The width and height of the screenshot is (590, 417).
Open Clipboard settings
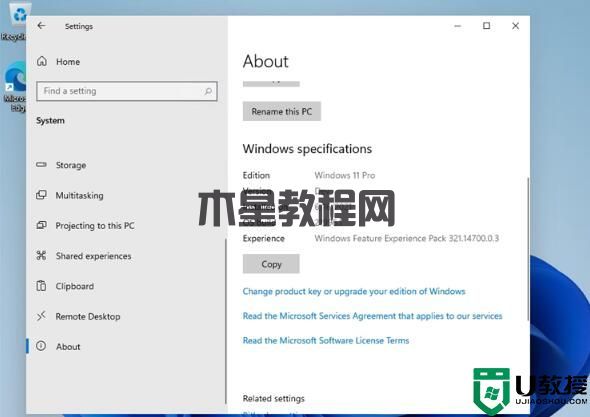tap(75, 286)
